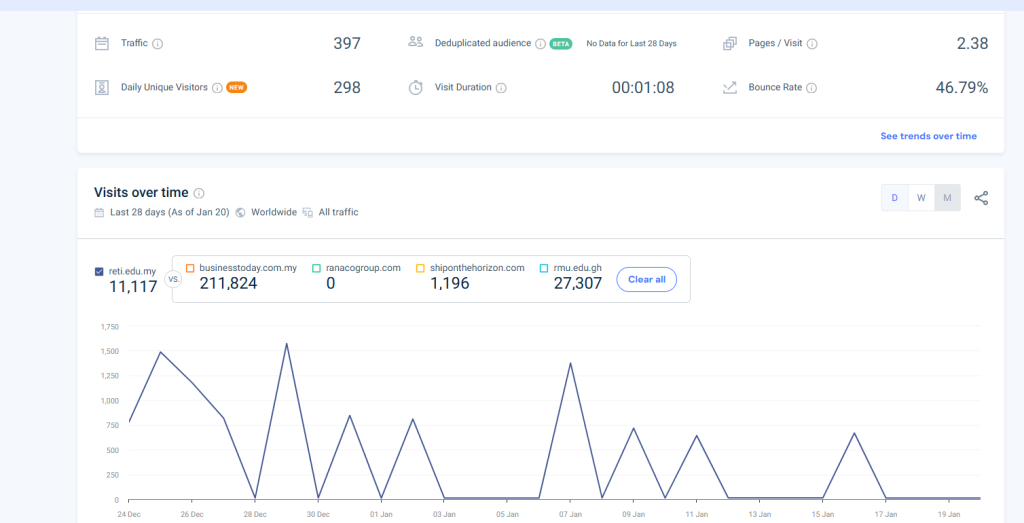Toggle the rmu.edu.gh checkbox
Viewport: 1024px width, 523px height.
coord(543,268)
